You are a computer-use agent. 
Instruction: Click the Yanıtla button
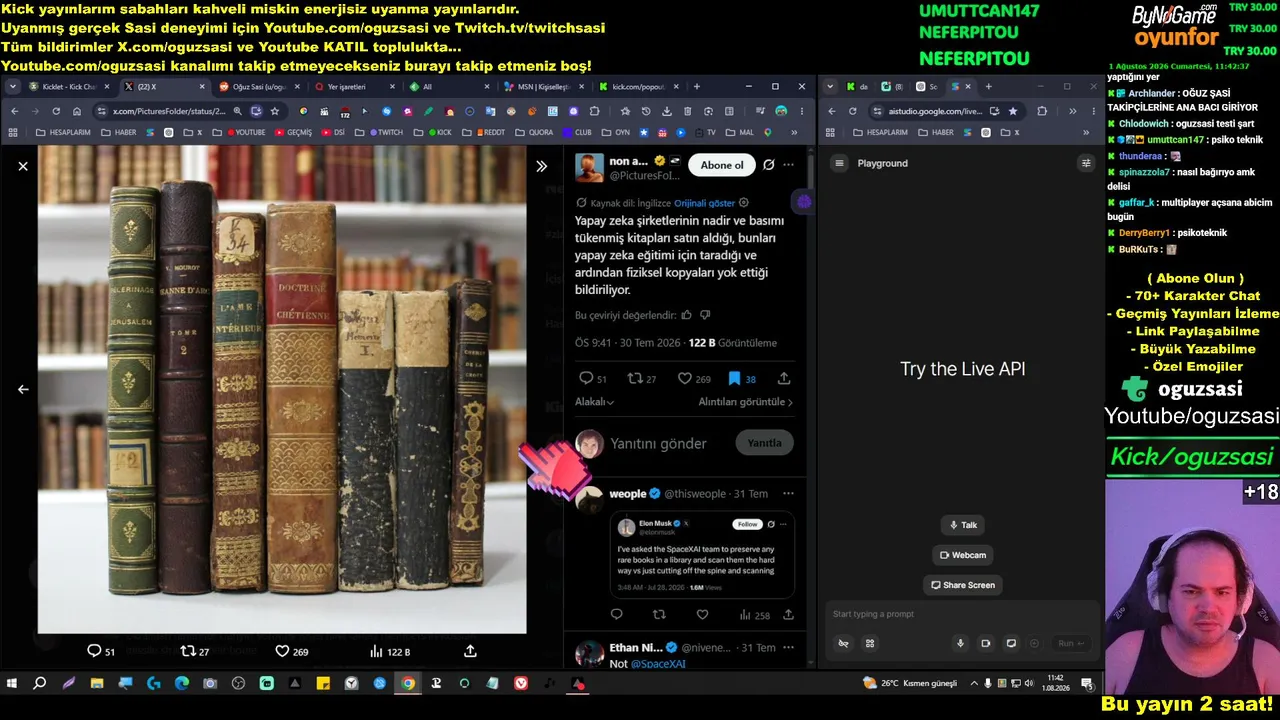[765, 443]
